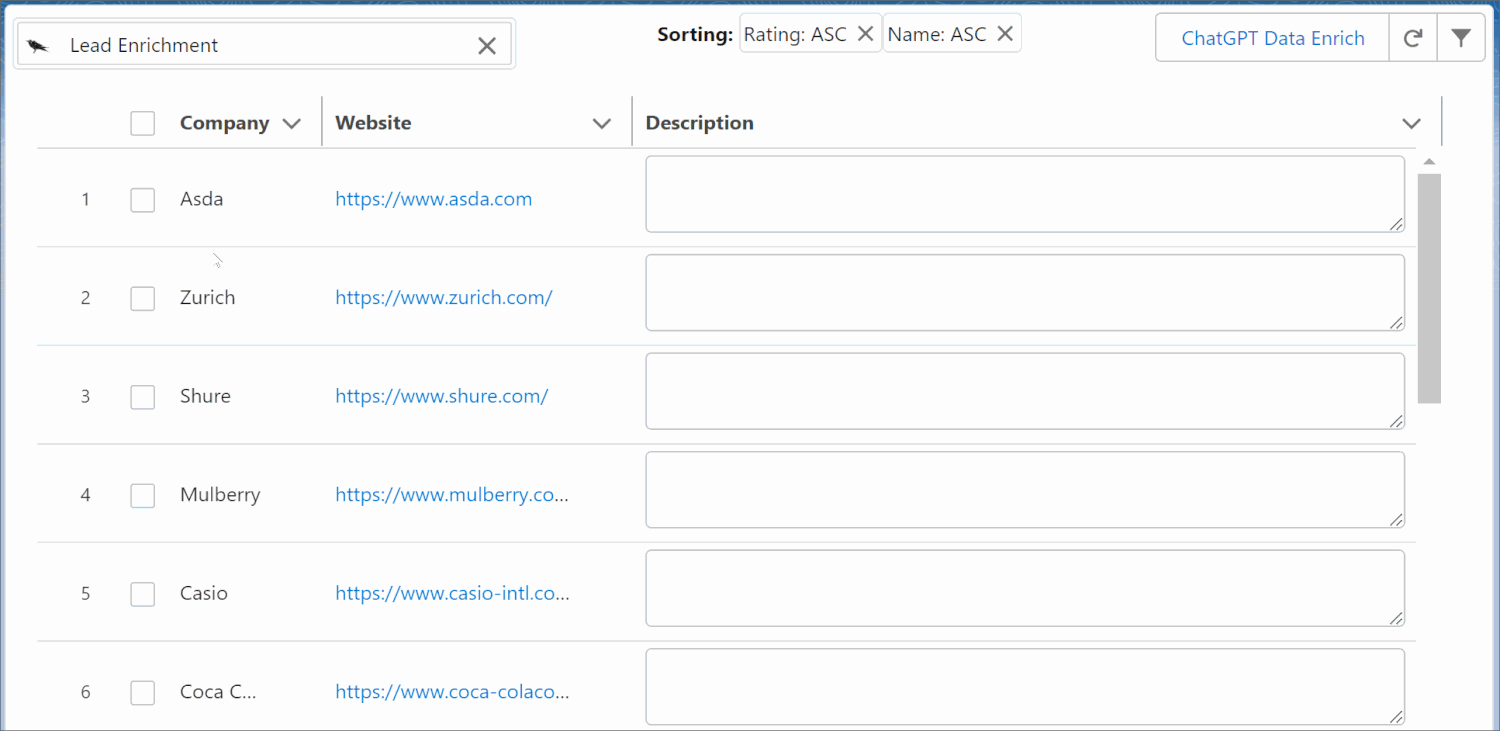This screenshot has width=1500, height=731.
Task: Open the asda.com website link
Action: point(434,199)
